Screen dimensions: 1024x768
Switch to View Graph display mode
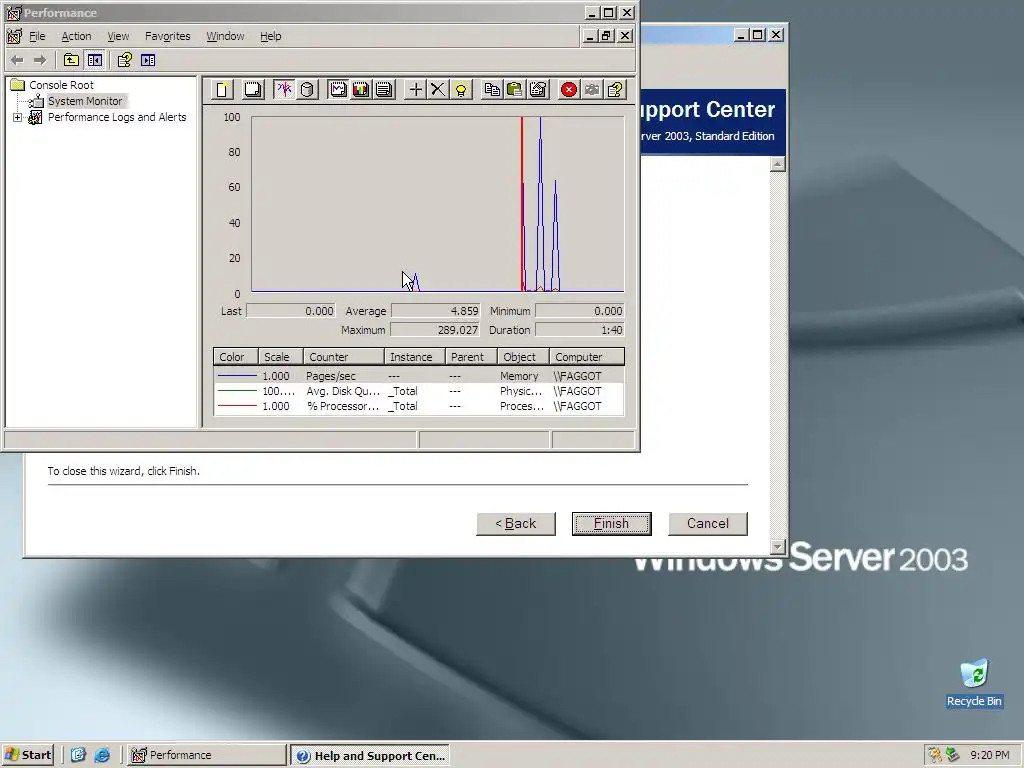click(338, 89)
